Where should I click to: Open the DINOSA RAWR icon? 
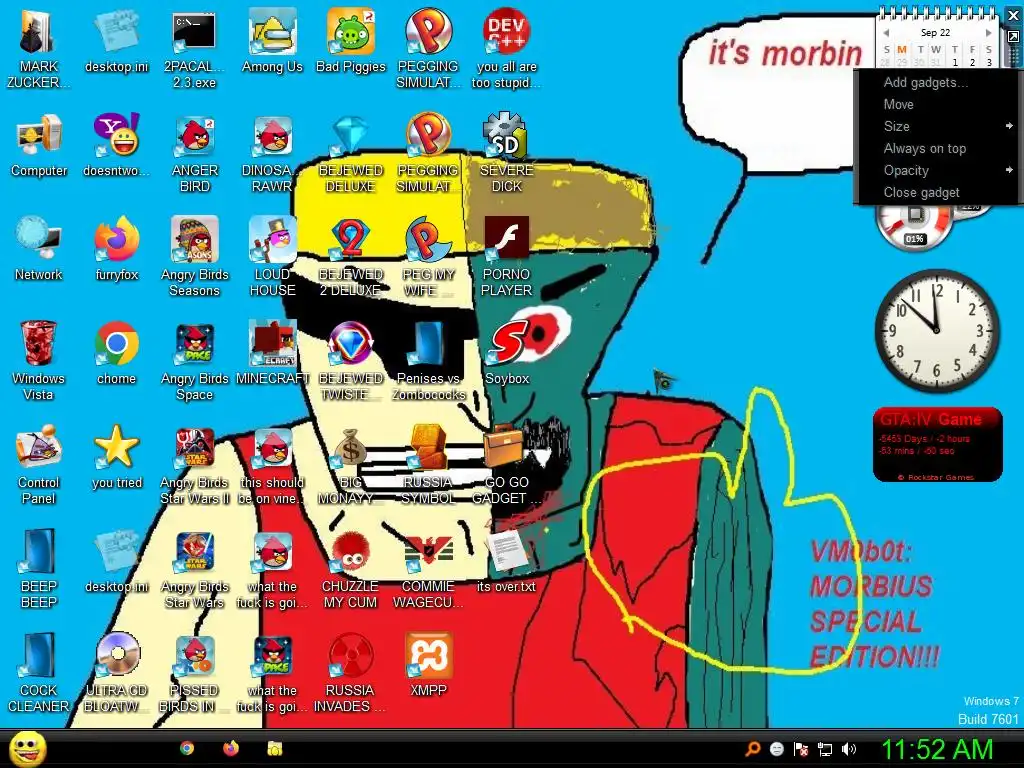(272, 153)
